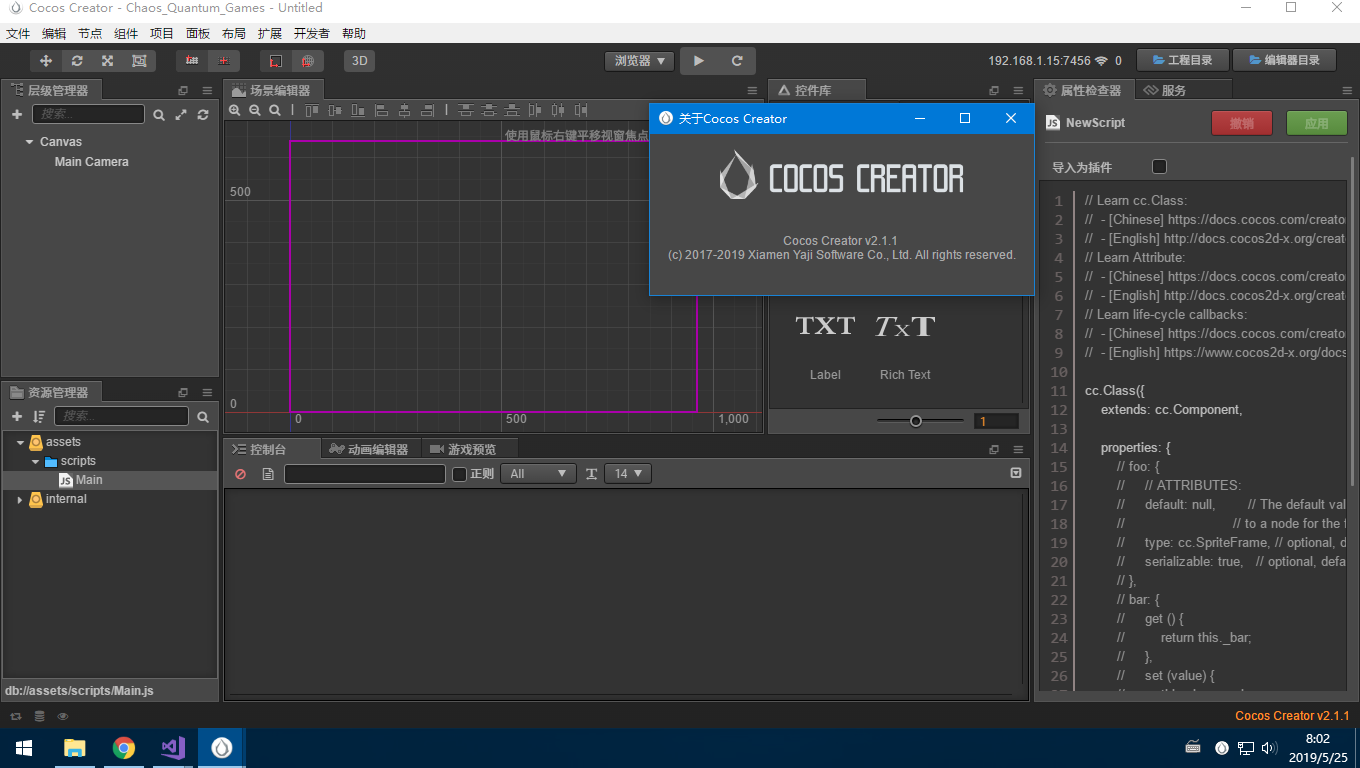Change asset sort order
1360x768 pixels.
click(39, 417)
